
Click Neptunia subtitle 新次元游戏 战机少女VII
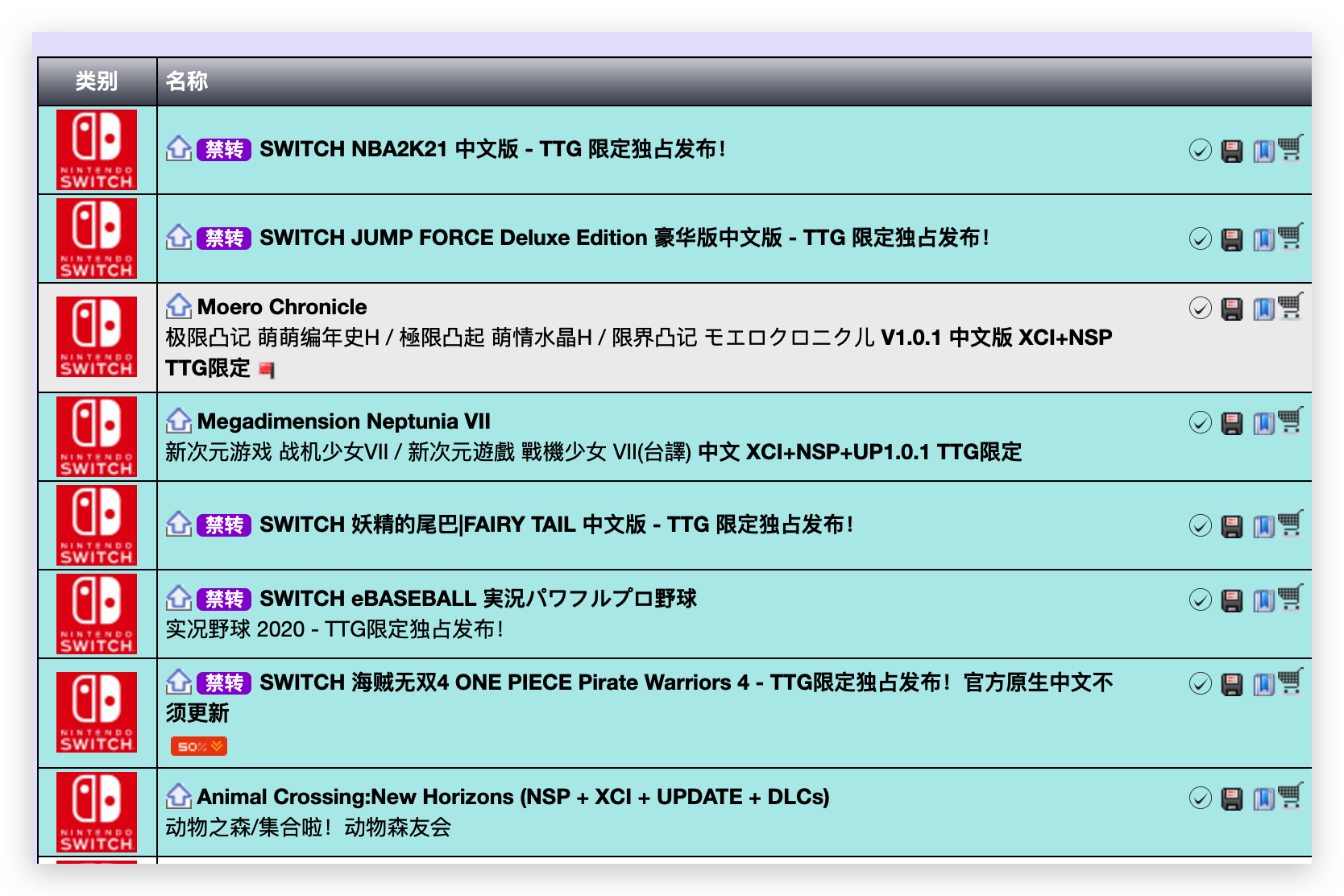tap(277, 452)
